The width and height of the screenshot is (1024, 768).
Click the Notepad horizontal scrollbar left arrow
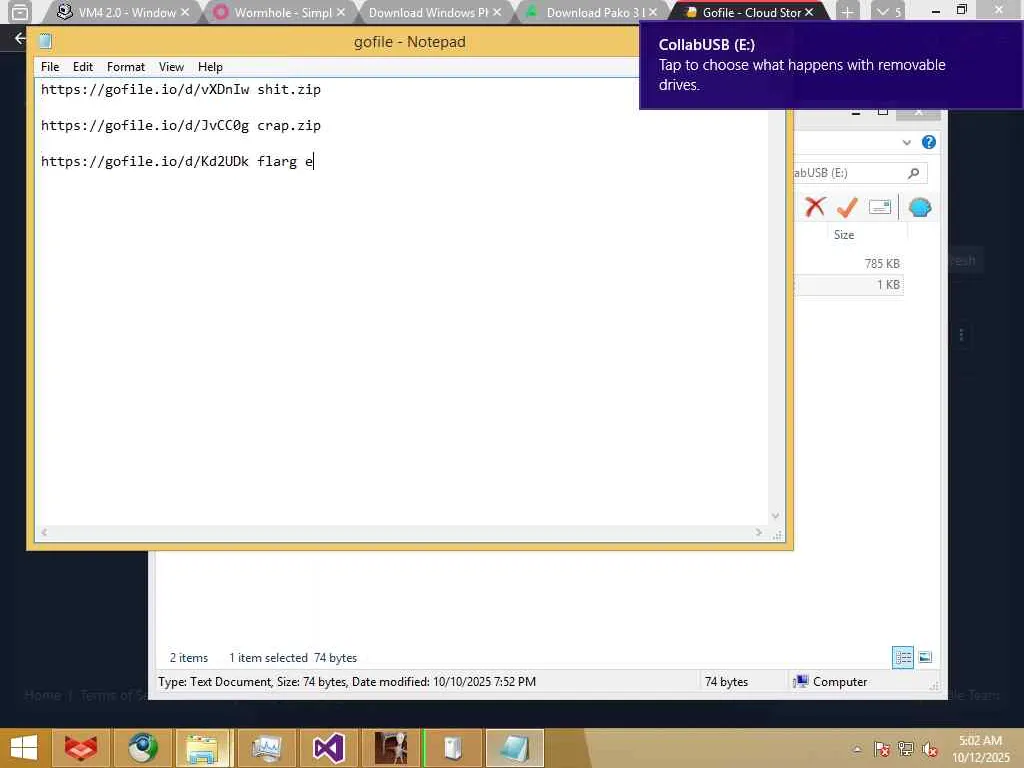tap(44, 532)
